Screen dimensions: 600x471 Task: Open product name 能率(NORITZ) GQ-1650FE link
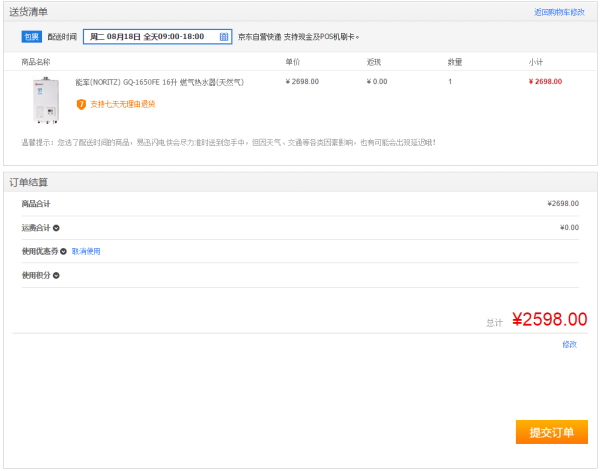(160, 82)
